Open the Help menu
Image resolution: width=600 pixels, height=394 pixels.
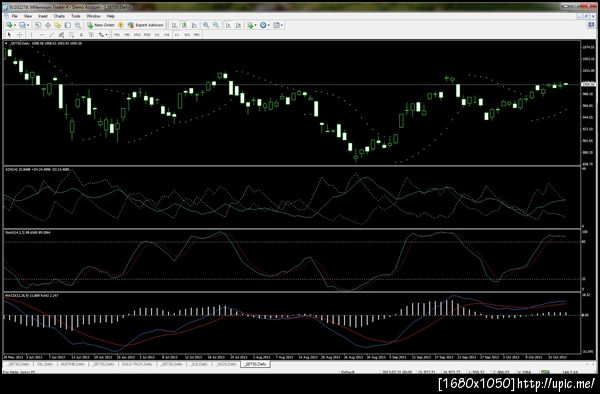[x=111, y=16]
